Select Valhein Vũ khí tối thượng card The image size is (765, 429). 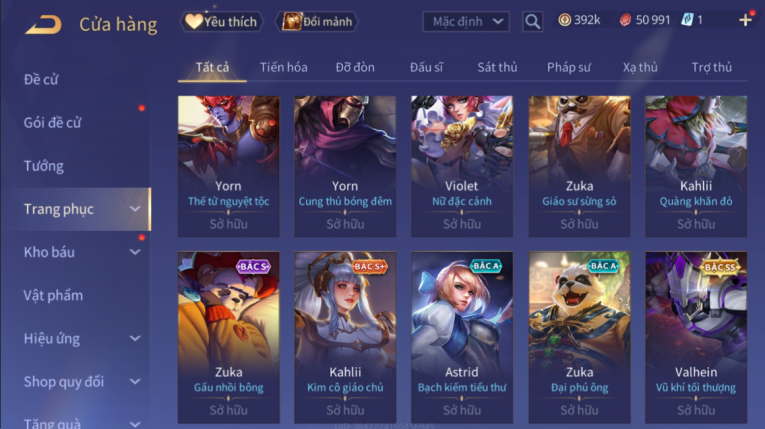696,337
